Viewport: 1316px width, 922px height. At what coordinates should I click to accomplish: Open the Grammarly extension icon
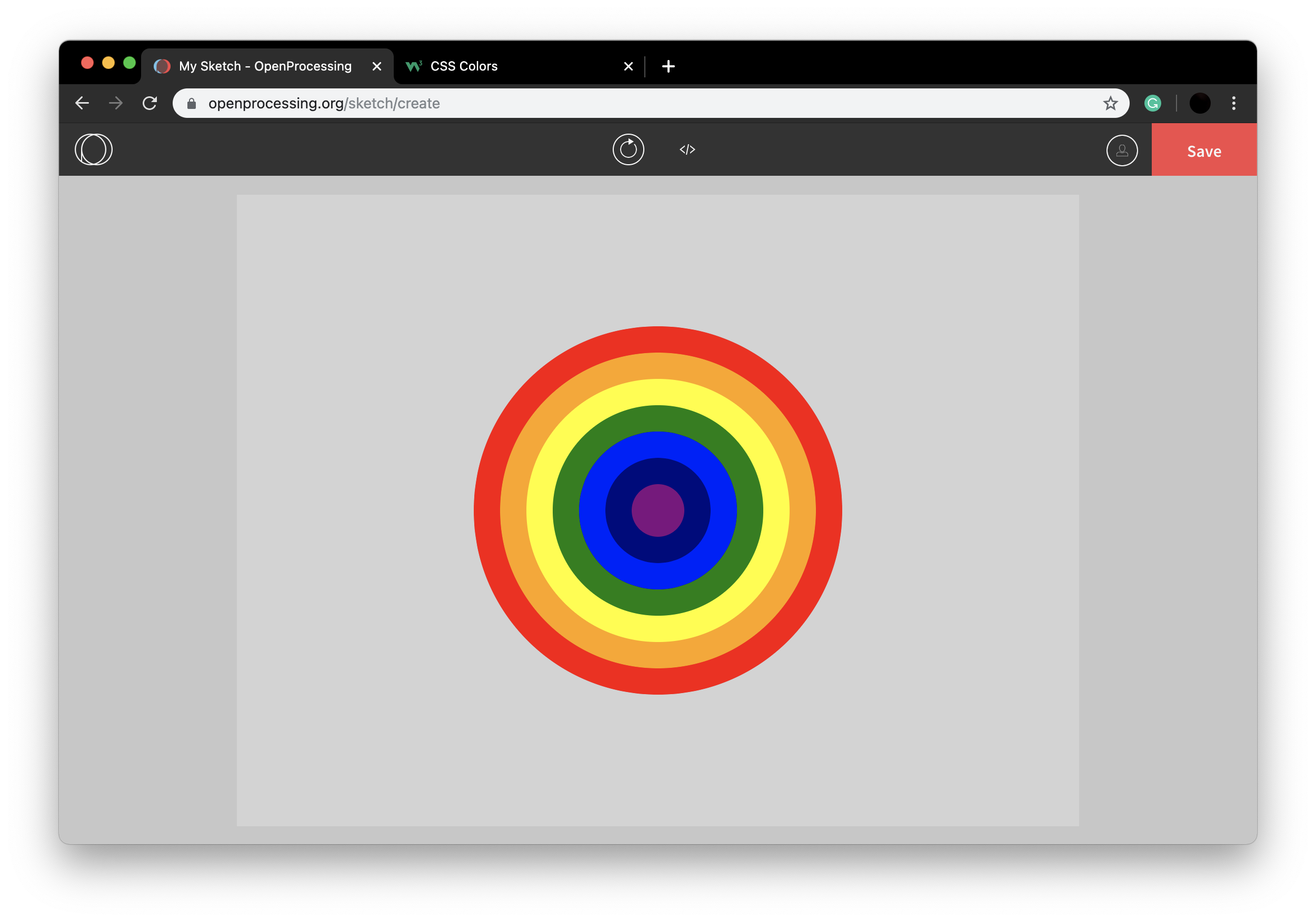[1153, 103]
